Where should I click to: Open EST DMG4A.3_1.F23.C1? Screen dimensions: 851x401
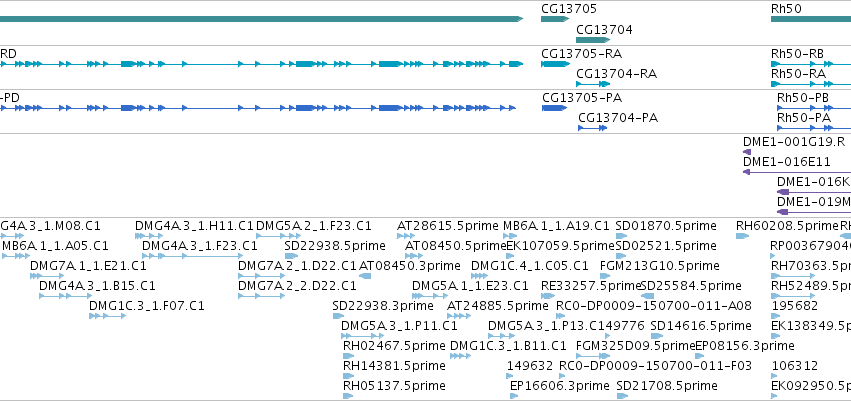(x=193, y=256)
